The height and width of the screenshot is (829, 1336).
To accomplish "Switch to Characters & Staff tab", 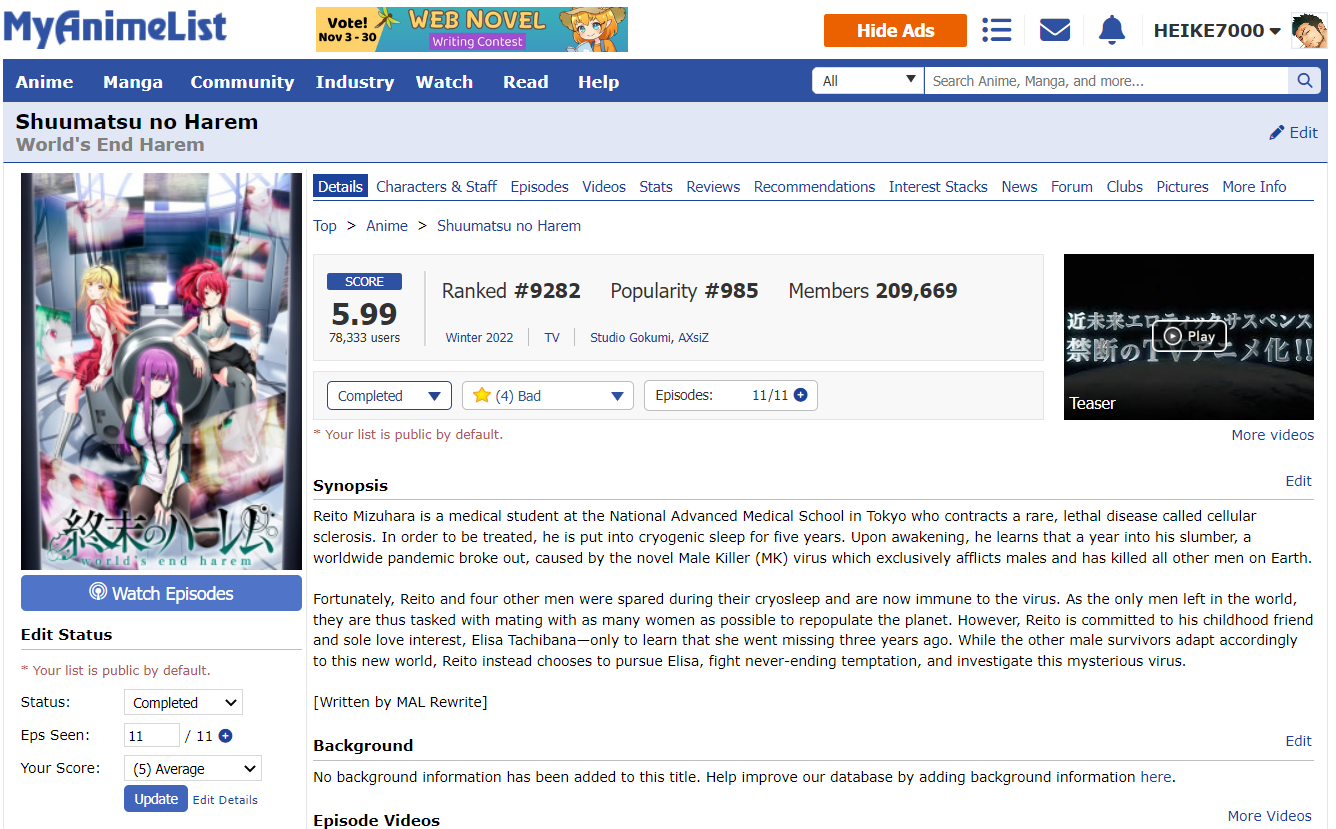I will (436, 186).
